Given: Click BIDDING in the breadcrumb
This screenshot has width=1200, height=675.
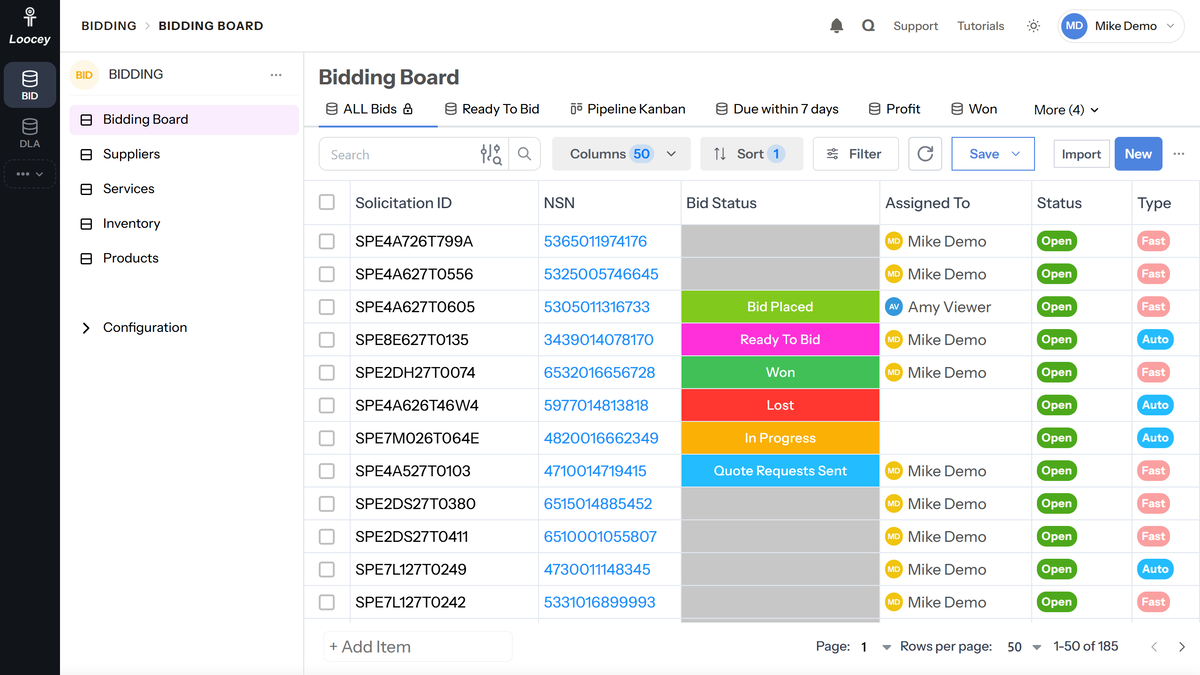Looking at the screenshot, I should pyautogui.click(x=109, y=26).
